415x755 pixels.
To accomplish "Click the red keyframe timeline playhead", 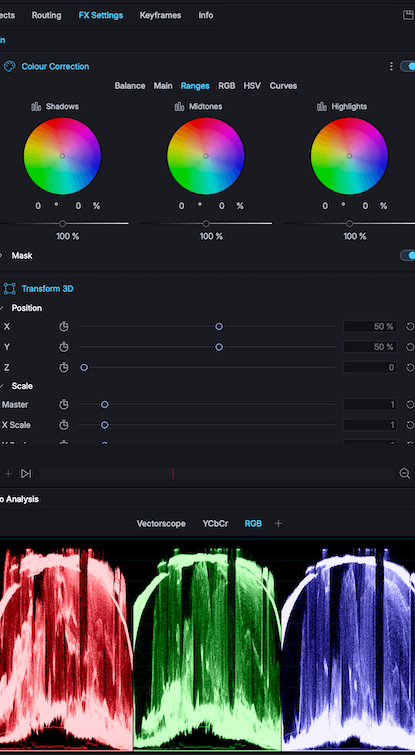I will coord(173,474).
